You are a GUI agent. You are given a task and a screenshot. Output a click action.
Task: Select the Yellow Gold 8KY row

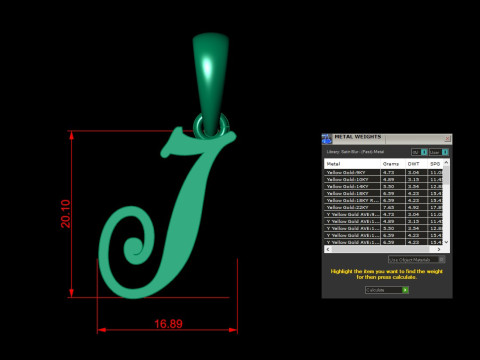384,172
